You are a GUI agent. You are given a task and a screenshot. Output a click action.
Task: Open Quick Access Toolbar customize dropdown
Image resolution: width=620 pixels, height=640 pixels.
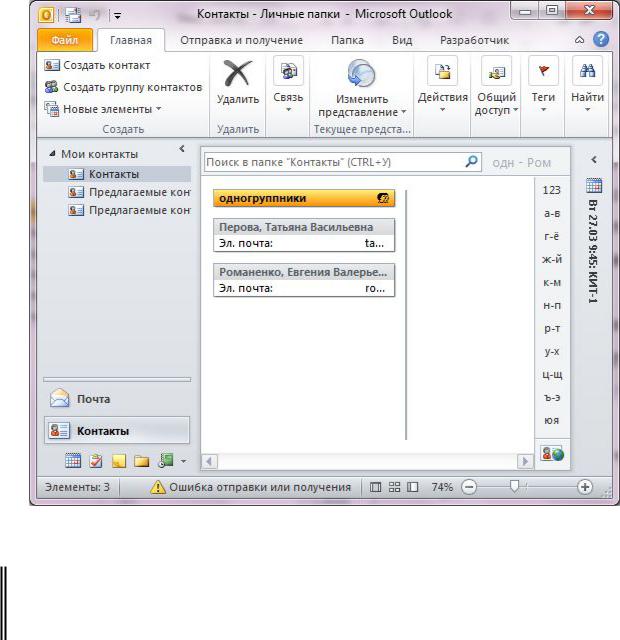pyautogui.click(x=117, y=16)
